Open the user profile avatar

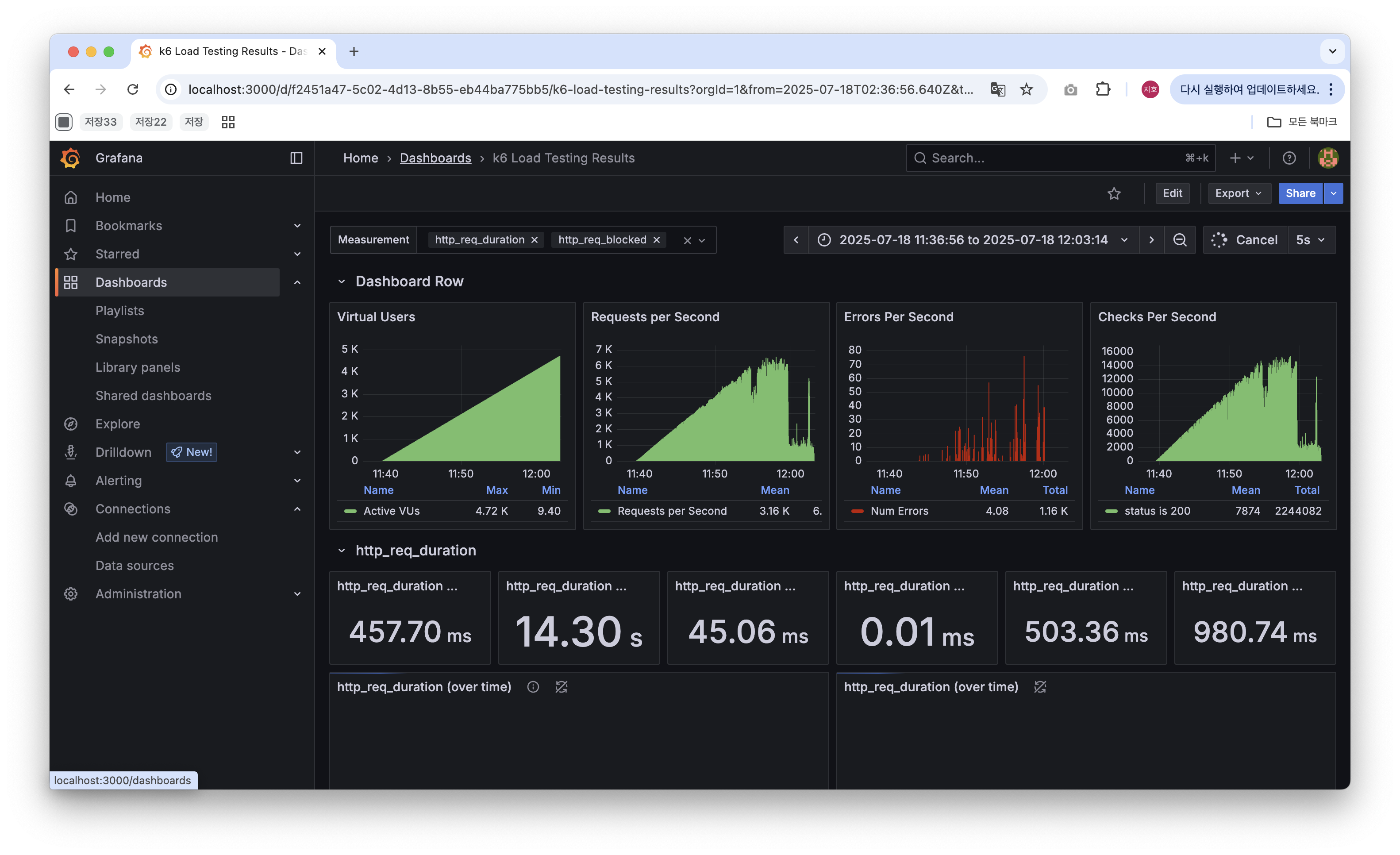(x=1328, y=158)
